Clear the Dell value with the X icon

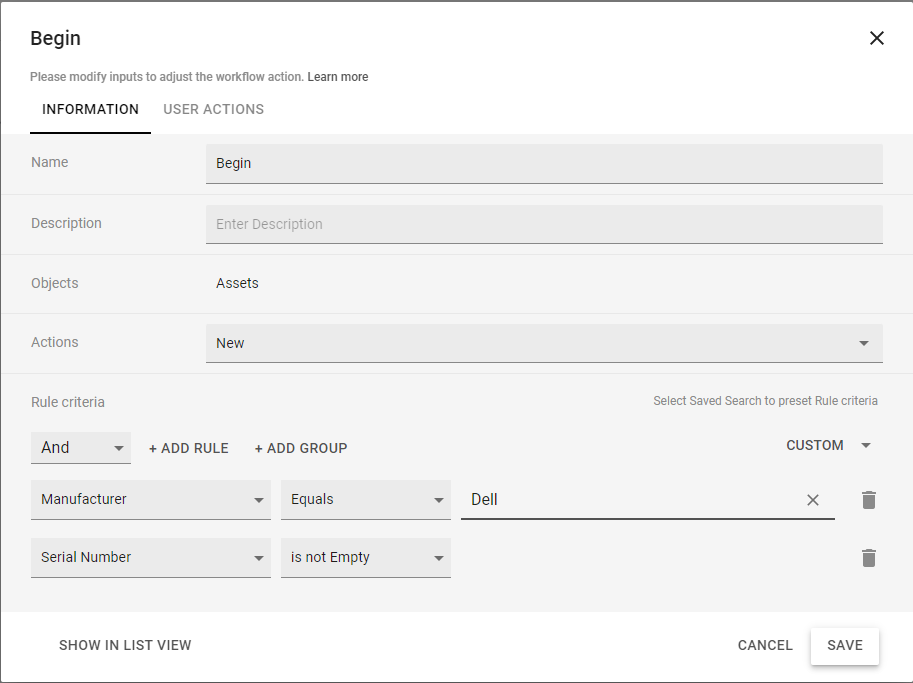813,499
